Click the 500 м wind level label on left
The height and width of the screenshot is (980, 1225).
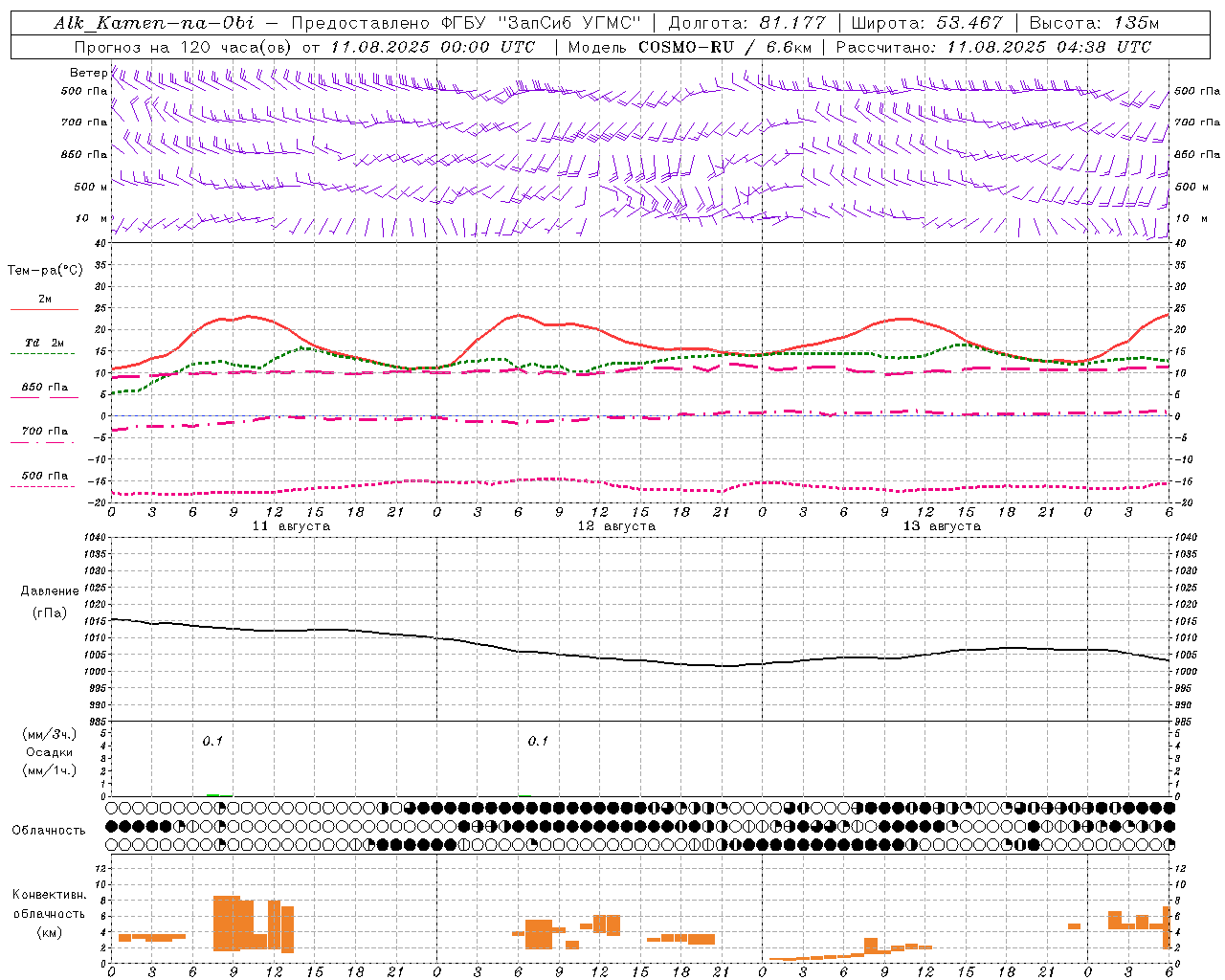click(91, 187)
